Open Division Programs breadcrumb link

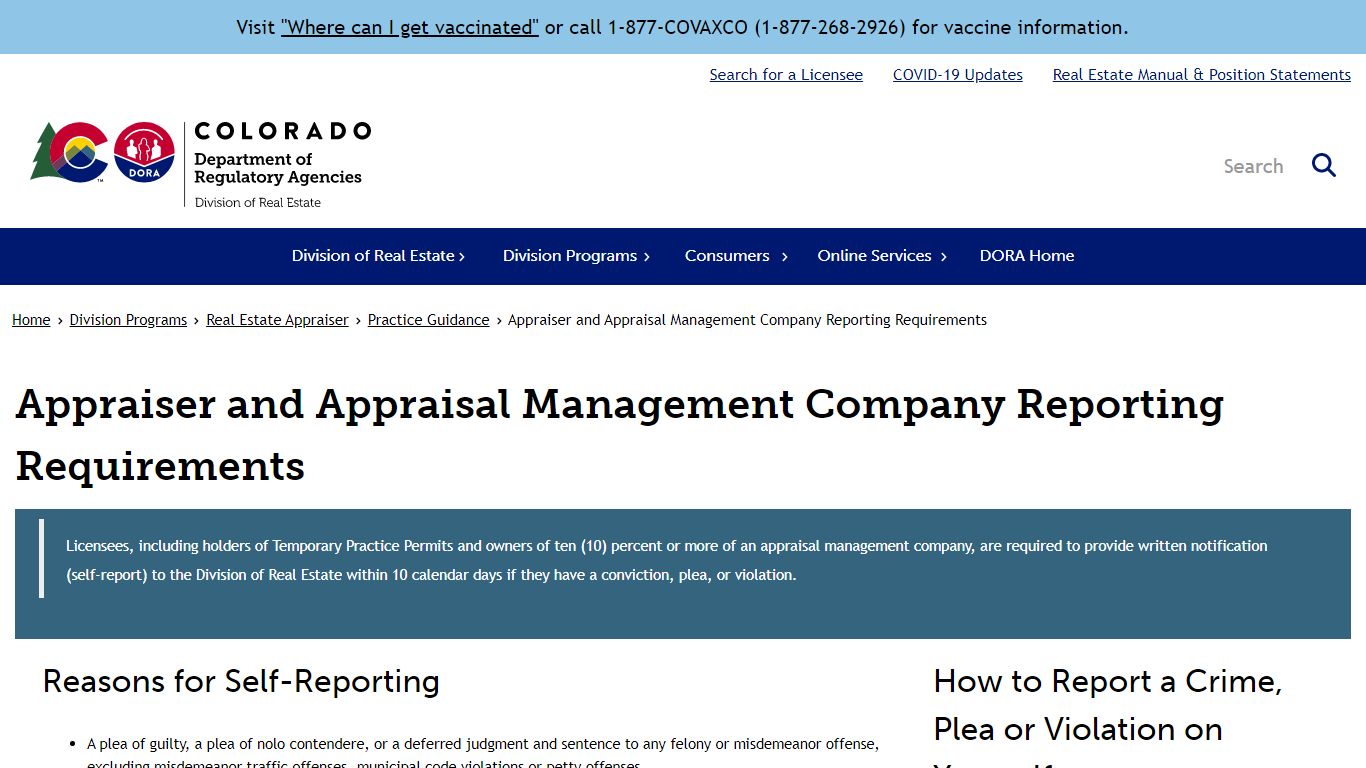coord(128,320)
